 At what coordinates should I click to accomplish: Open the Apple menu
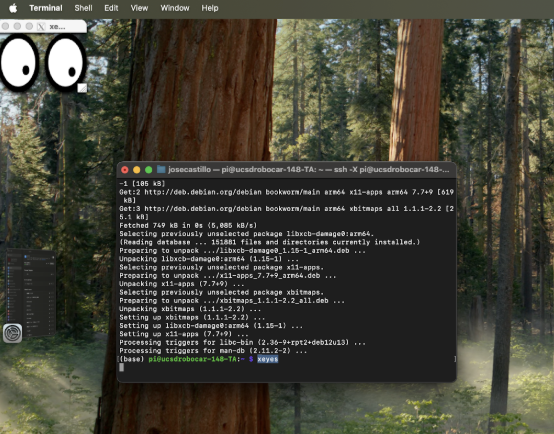click(x=13, y=8)
